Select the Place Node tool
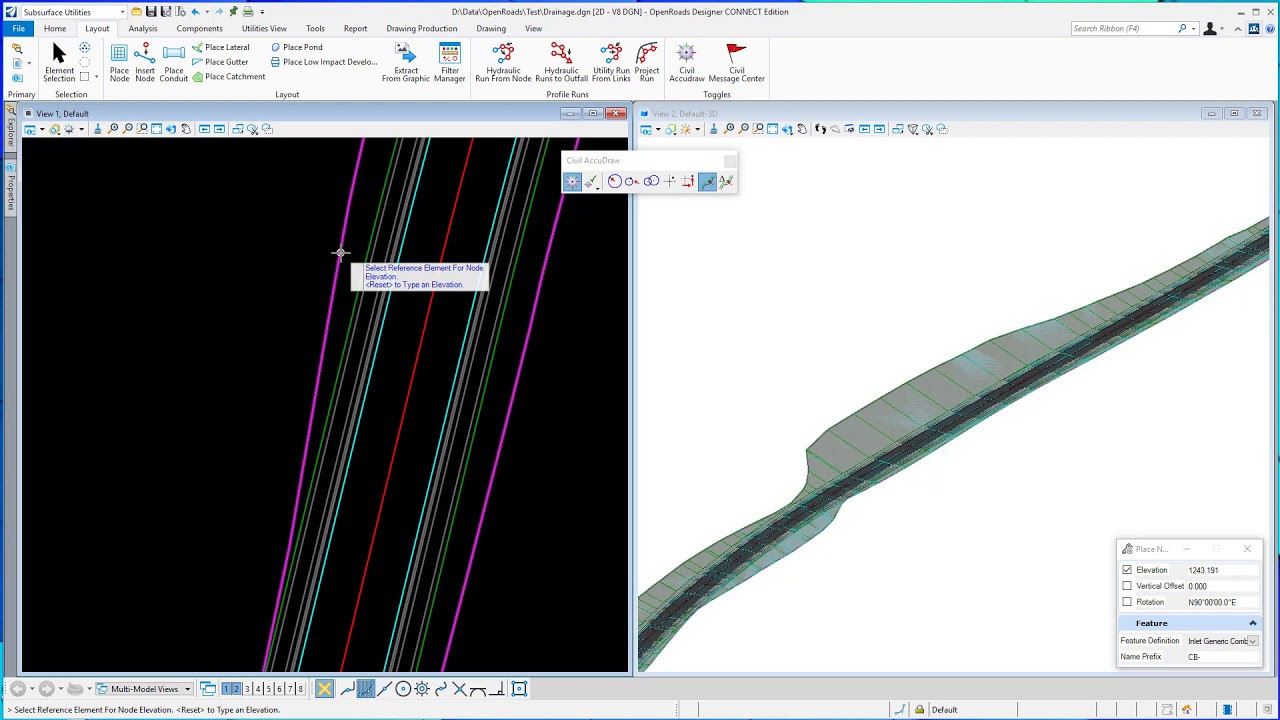The height and width of the screenshot is (720, 1280). point(119,62)
